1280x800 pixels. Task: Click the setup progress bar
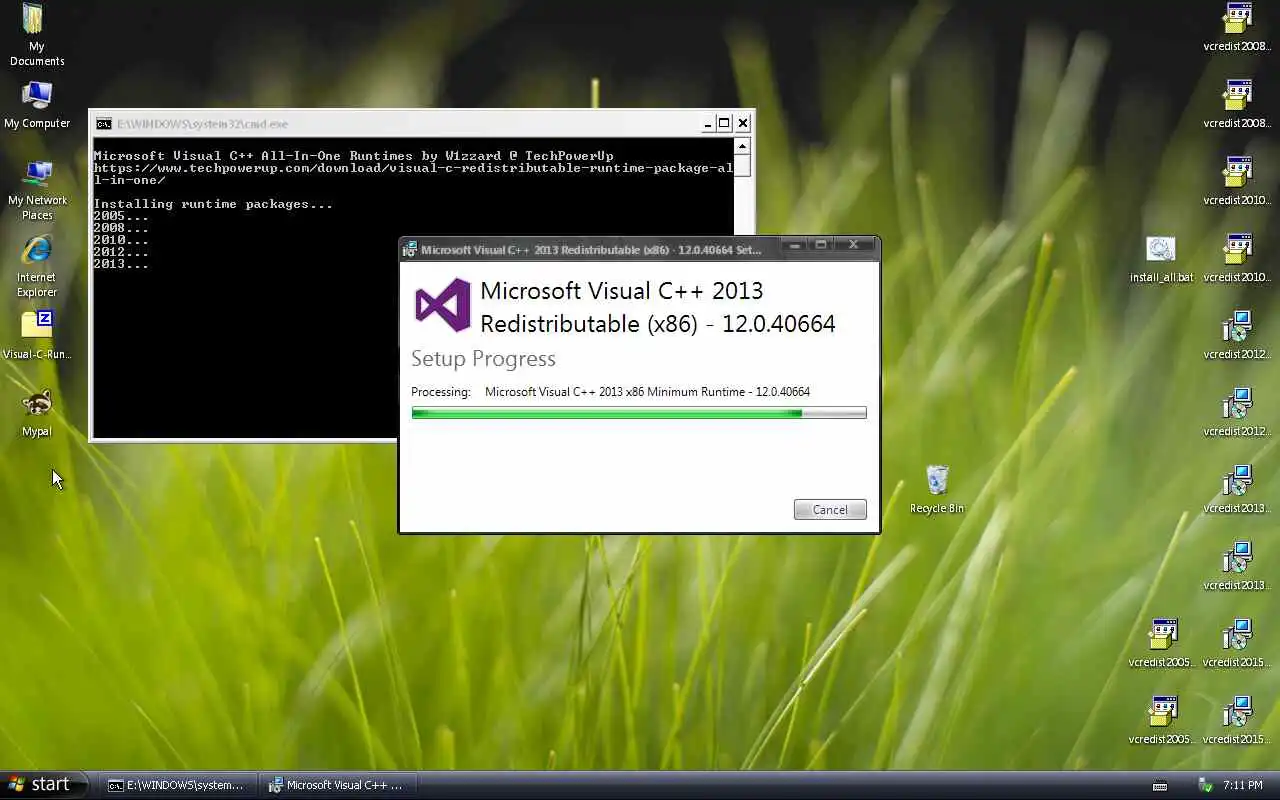point(639,412)
